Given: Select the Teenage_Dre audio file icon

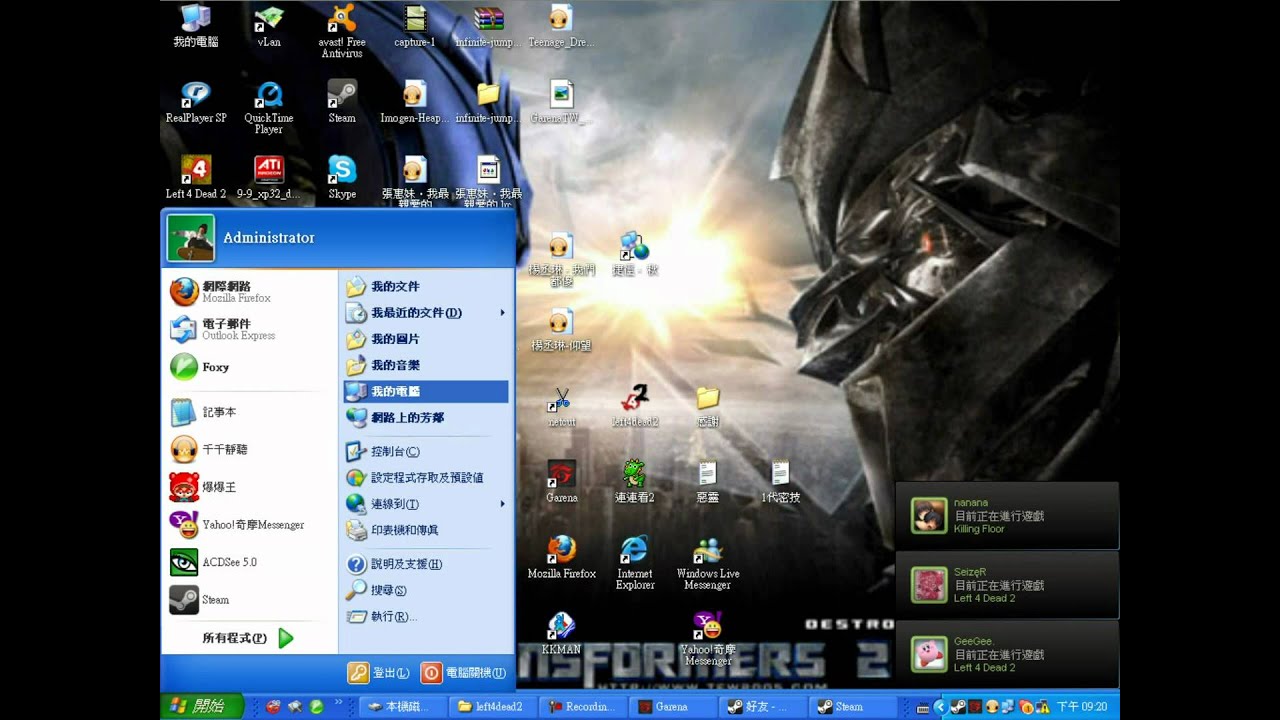Looking at the screenshot, I should pos(561,27).
